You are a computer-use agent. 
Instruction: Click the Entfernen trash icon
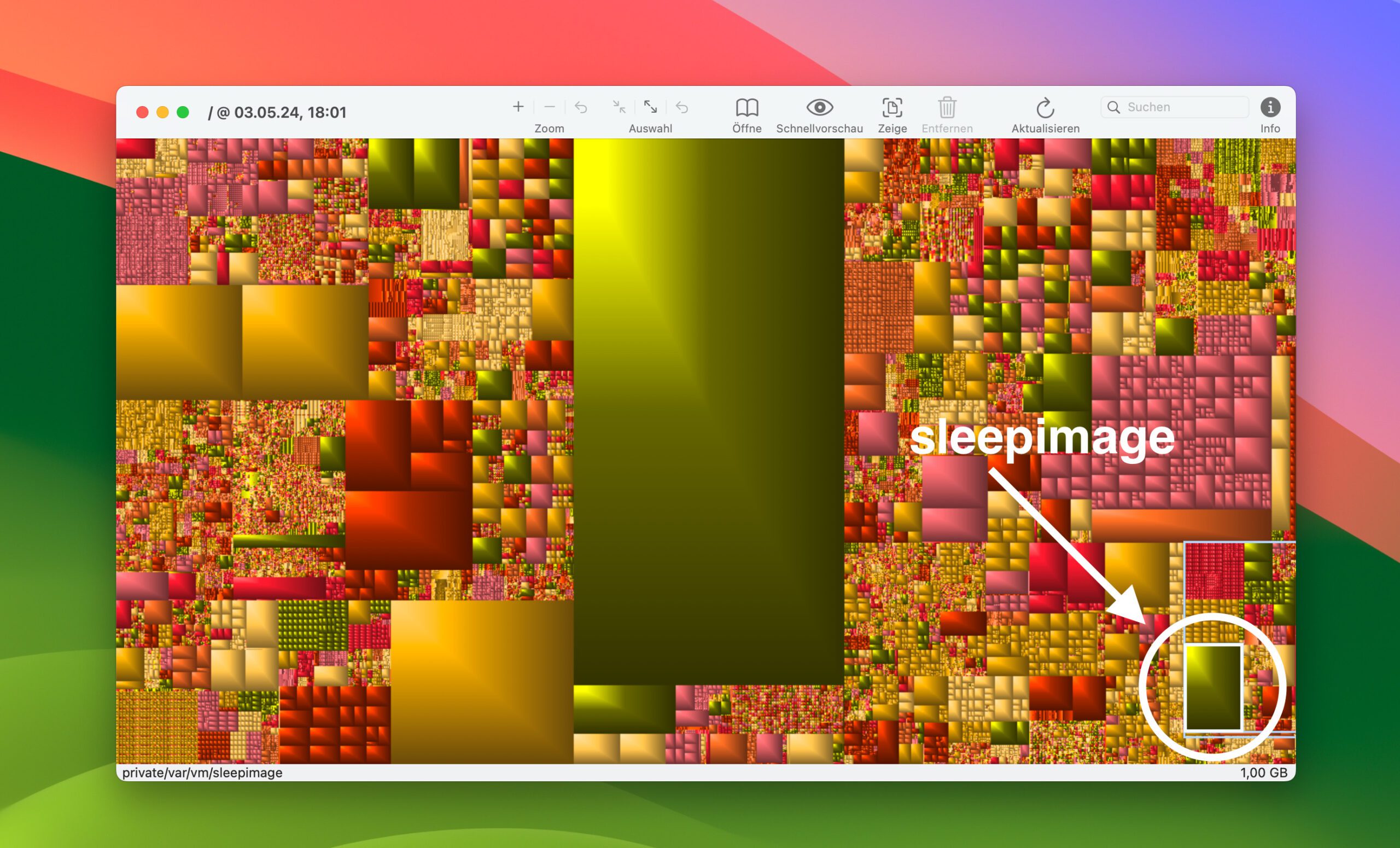click(947, 107)
